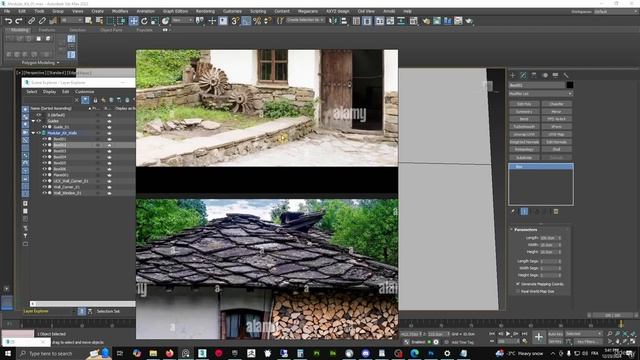Toggle Generate Mapping Coords checkbox

(x=518, y=284)
